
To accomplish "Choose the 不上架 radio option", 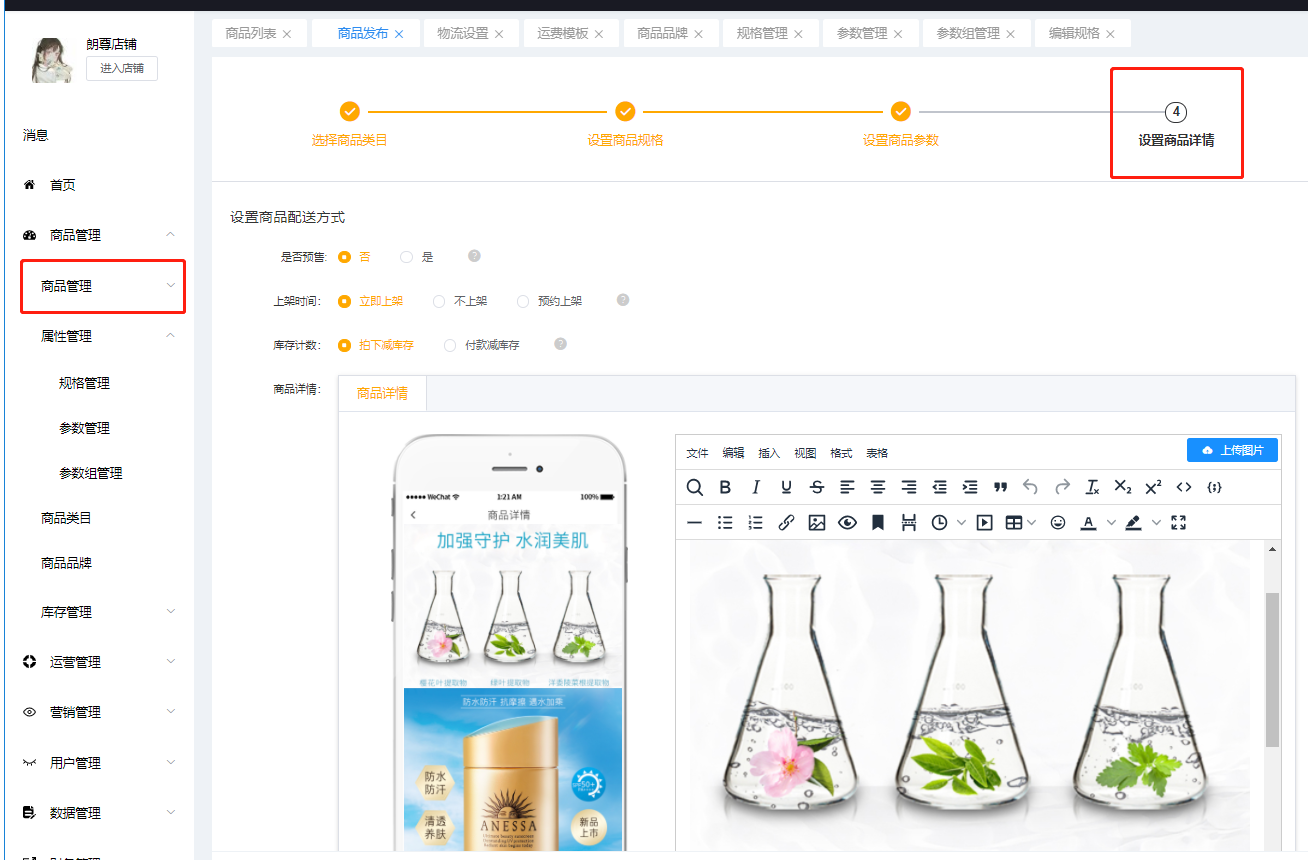I will click(x=439, y=301).
